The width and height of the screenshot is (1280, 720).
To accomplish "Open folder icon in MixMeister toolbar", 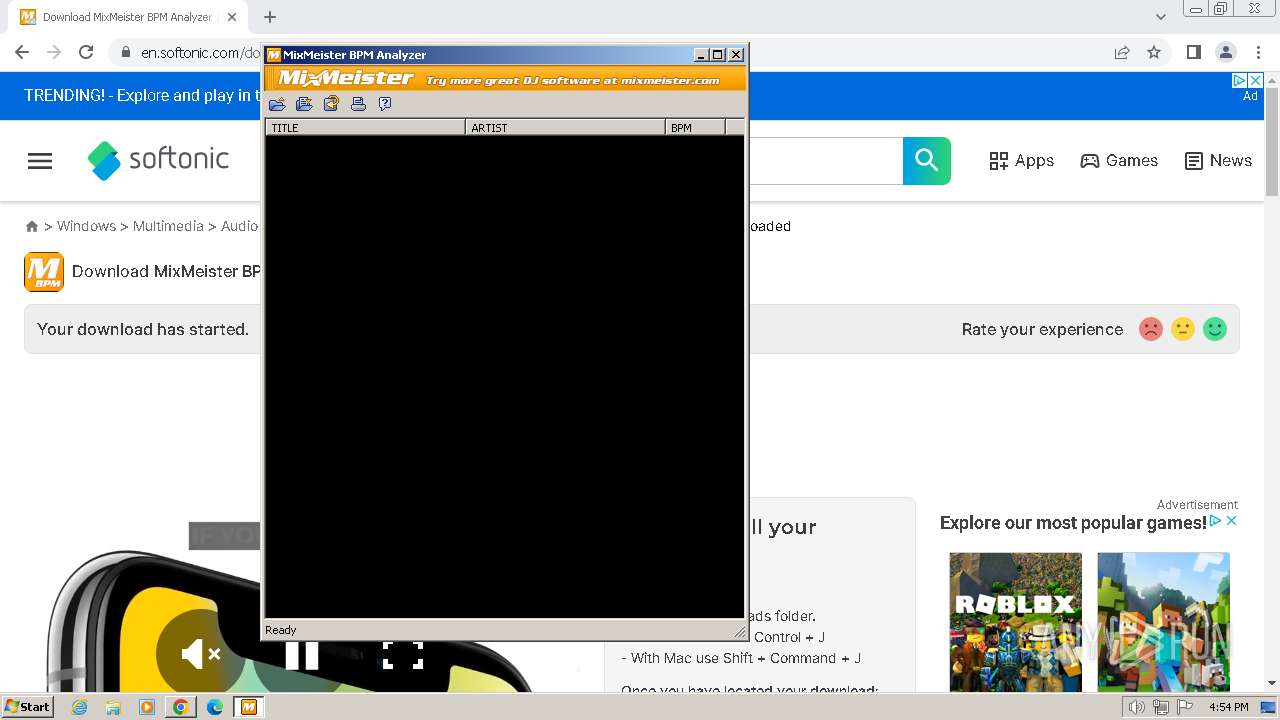I will (x=277, y=104).
